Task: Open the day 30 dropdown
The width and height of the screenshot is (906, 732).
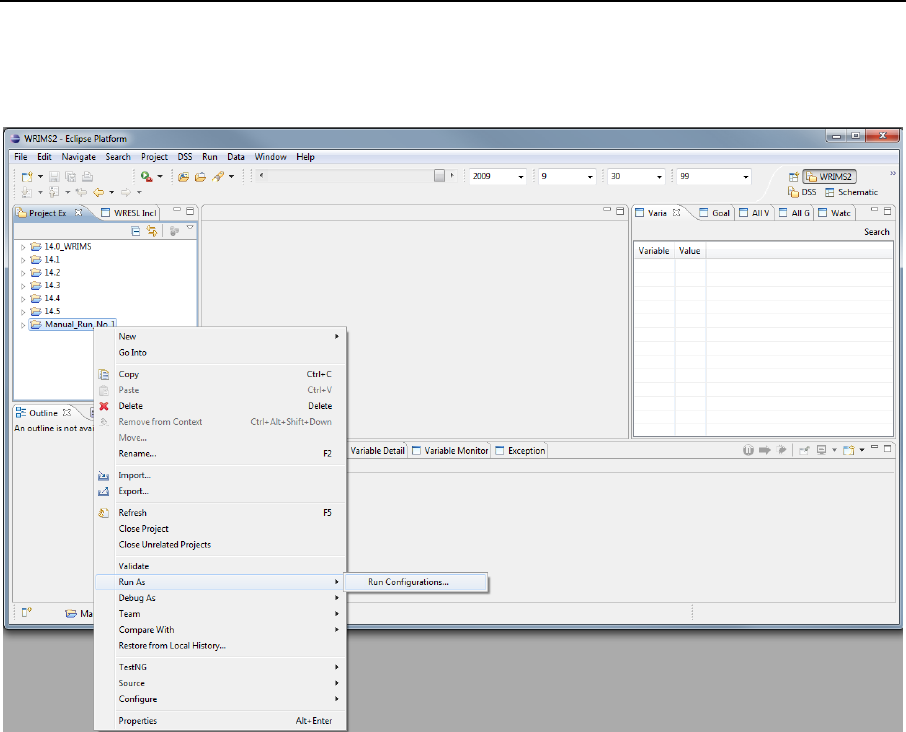Action: coord(659,177)
